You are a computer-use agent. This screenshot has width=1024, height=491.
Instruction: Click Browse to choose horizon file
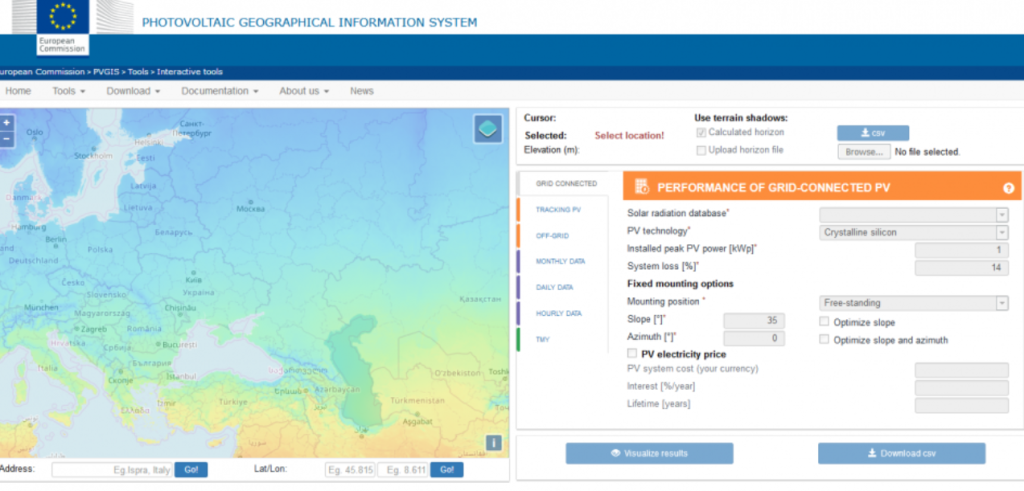pyautogui.click(x=863, y=151)
